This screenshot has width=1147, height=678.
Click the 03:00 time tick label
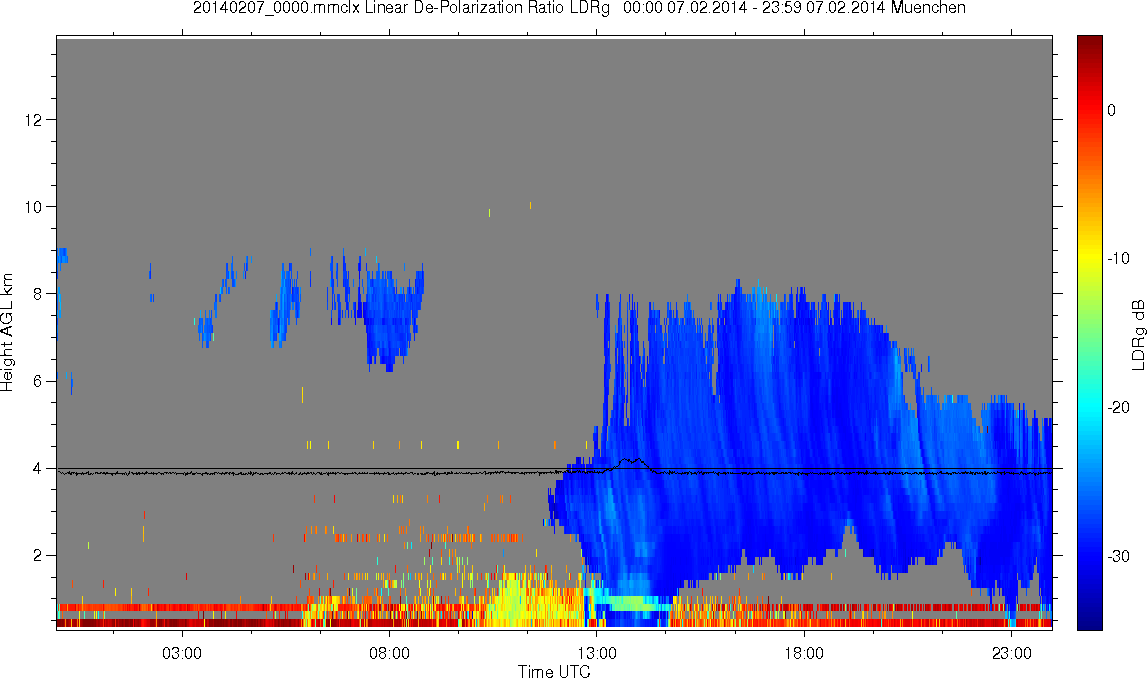[x=181, y=653]
